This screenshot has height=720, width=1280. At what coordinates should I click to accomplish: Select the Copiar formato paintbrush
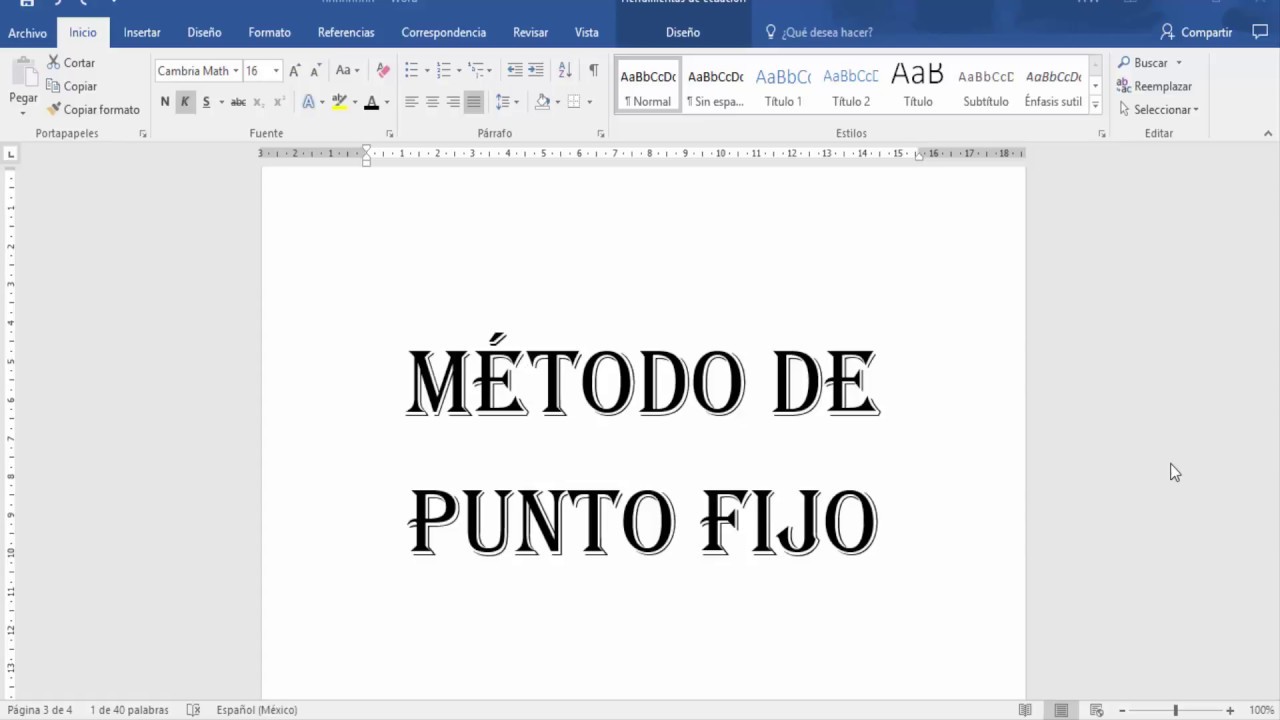click(93, 109)
